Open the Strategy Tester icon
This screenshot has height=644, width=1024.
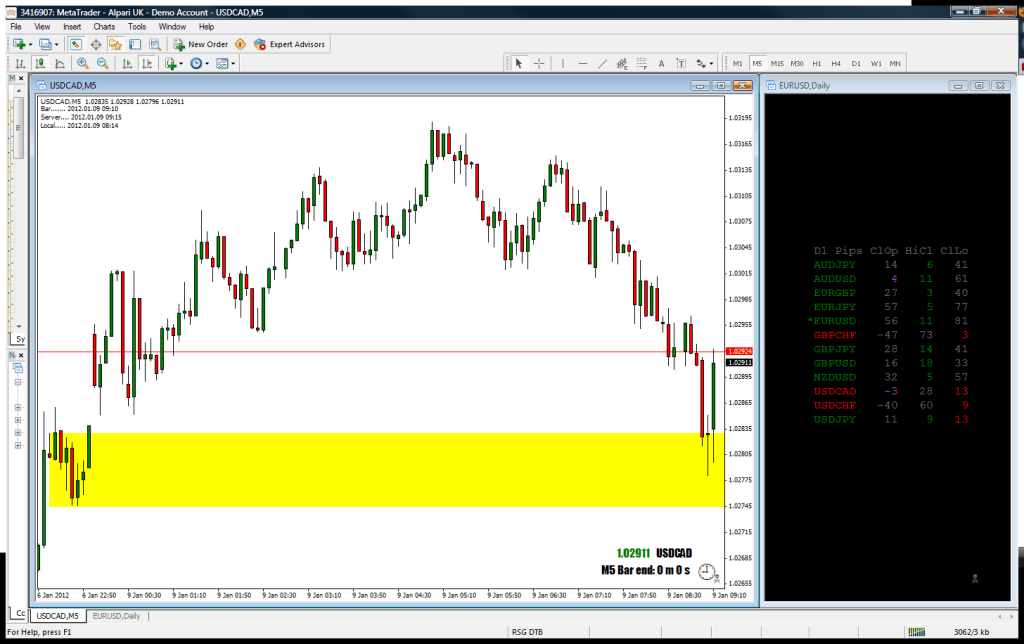coord(155,44)
